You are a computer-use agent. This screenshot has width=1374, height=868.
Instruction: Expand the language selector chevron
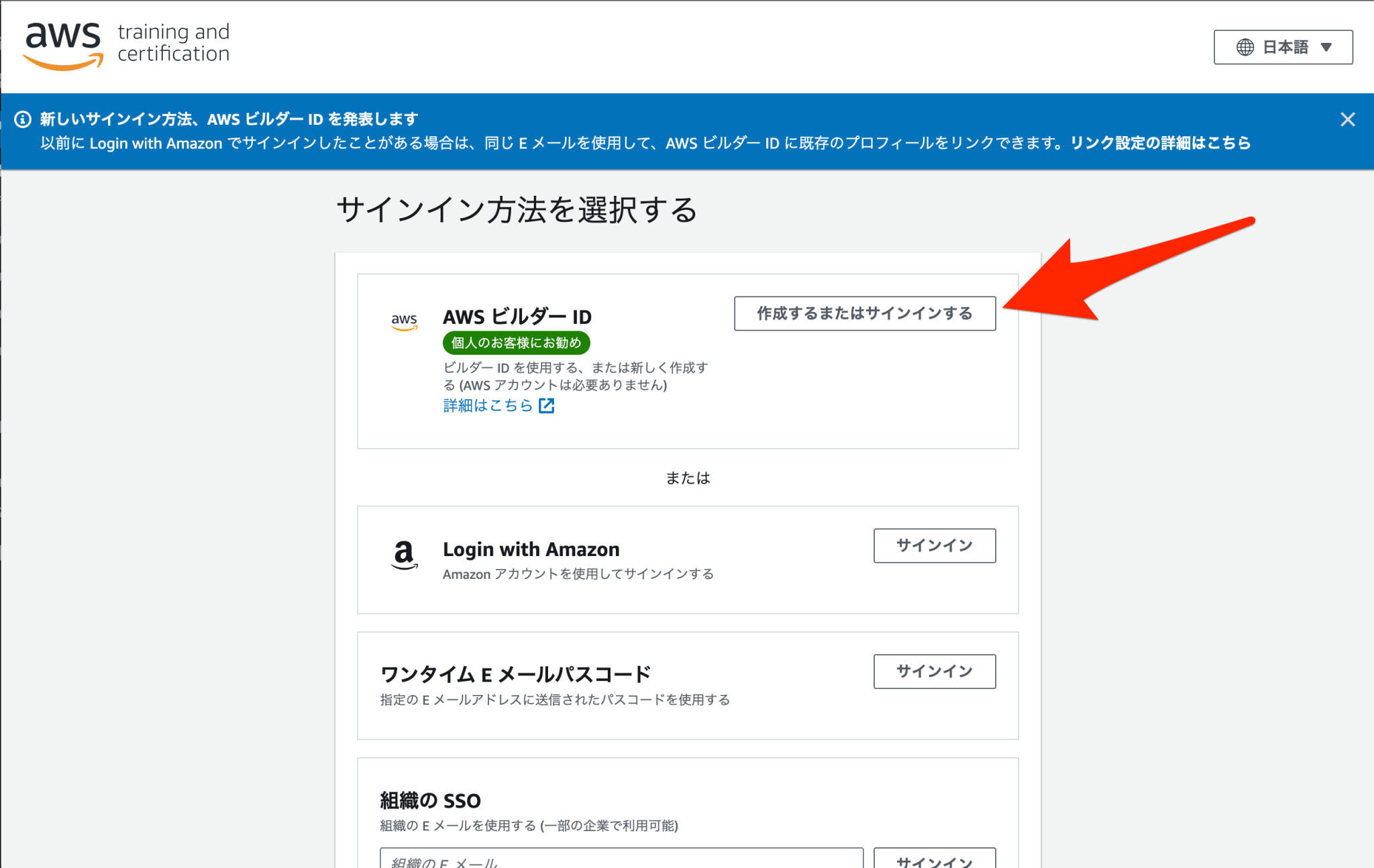pos(1325,47)
